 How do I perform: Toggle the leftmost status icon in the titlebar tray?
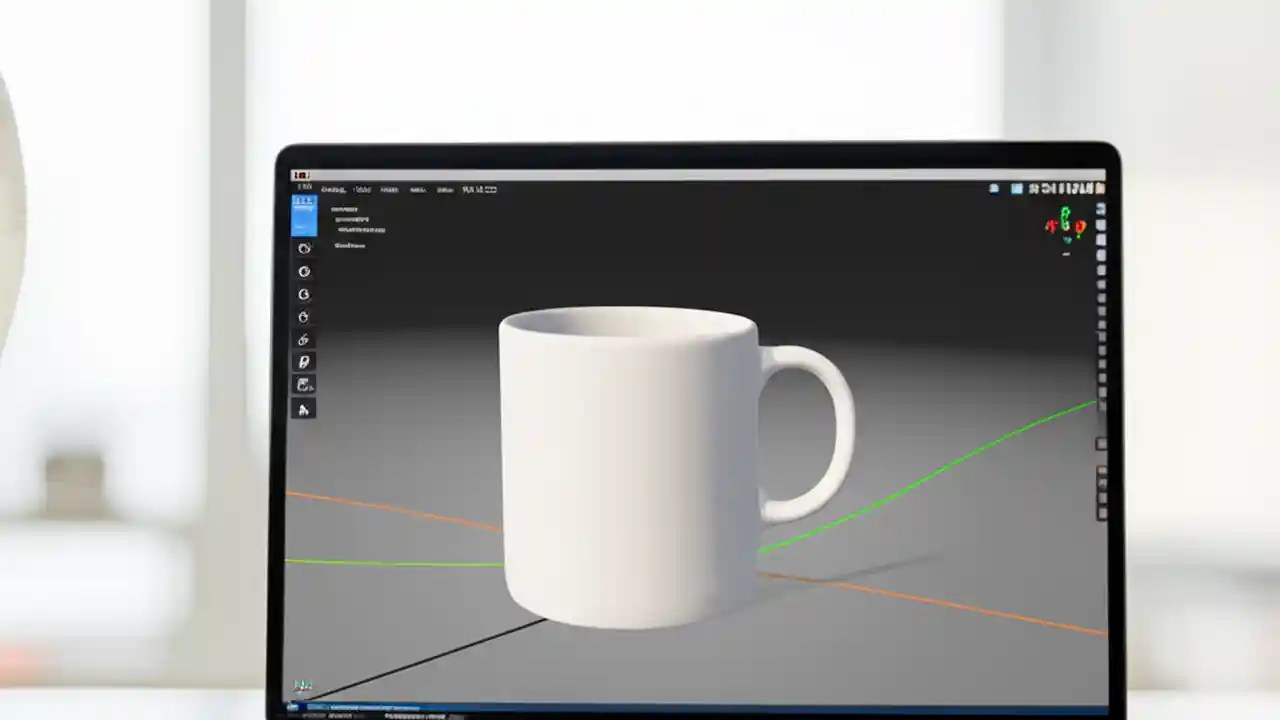[993, 189]
